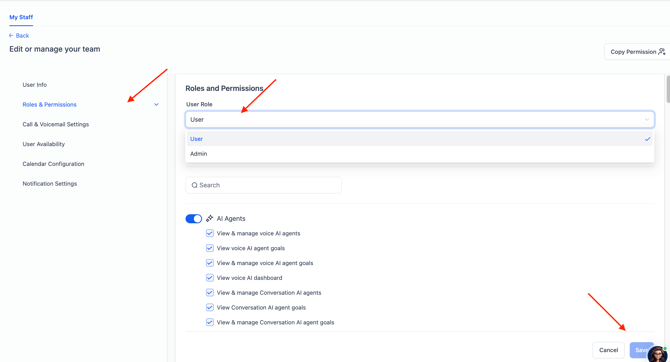
Task: Open Notification Settings section
Action: 50,183
